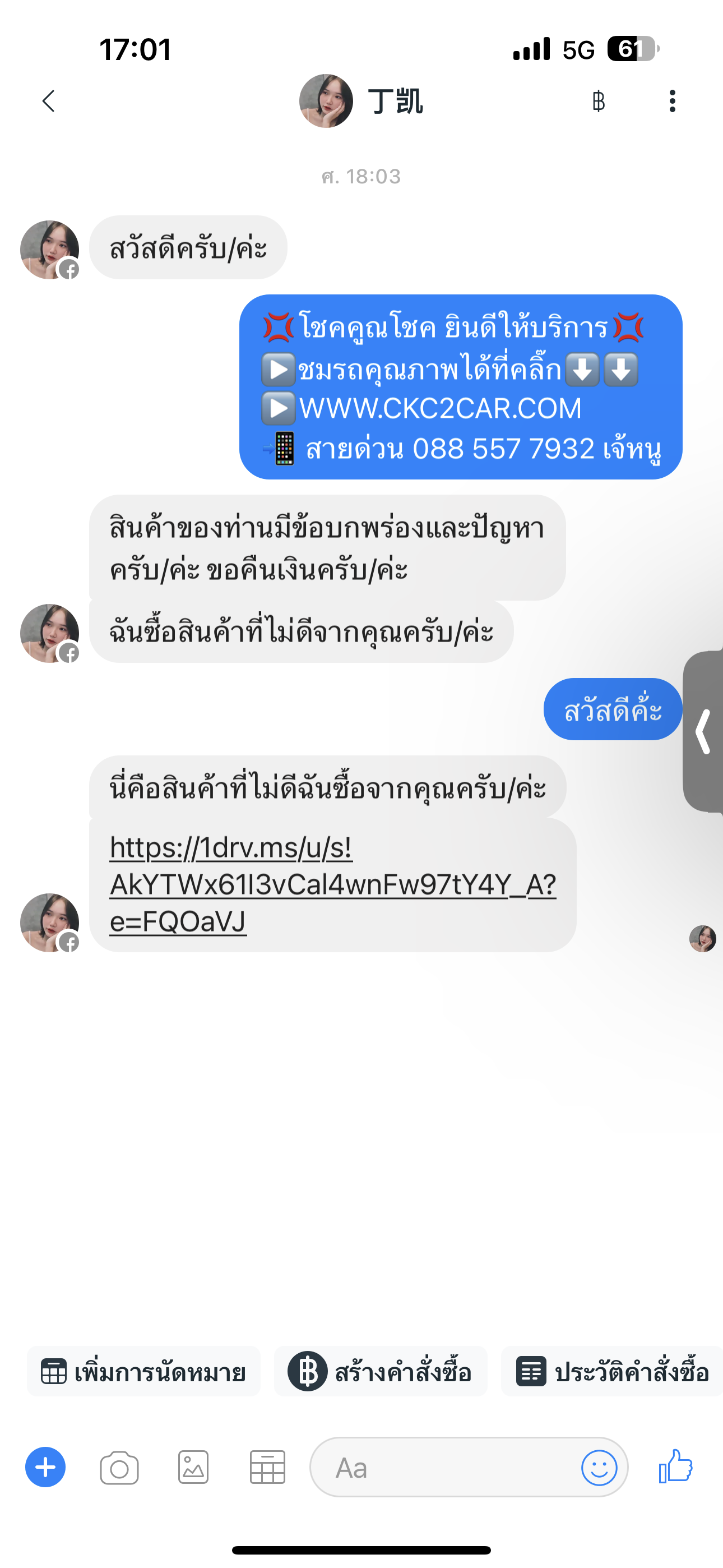Image resolution: width=723 pixels, height=1568 pixels.
Task: Go back using the header arrow
Action: [49, 101]
